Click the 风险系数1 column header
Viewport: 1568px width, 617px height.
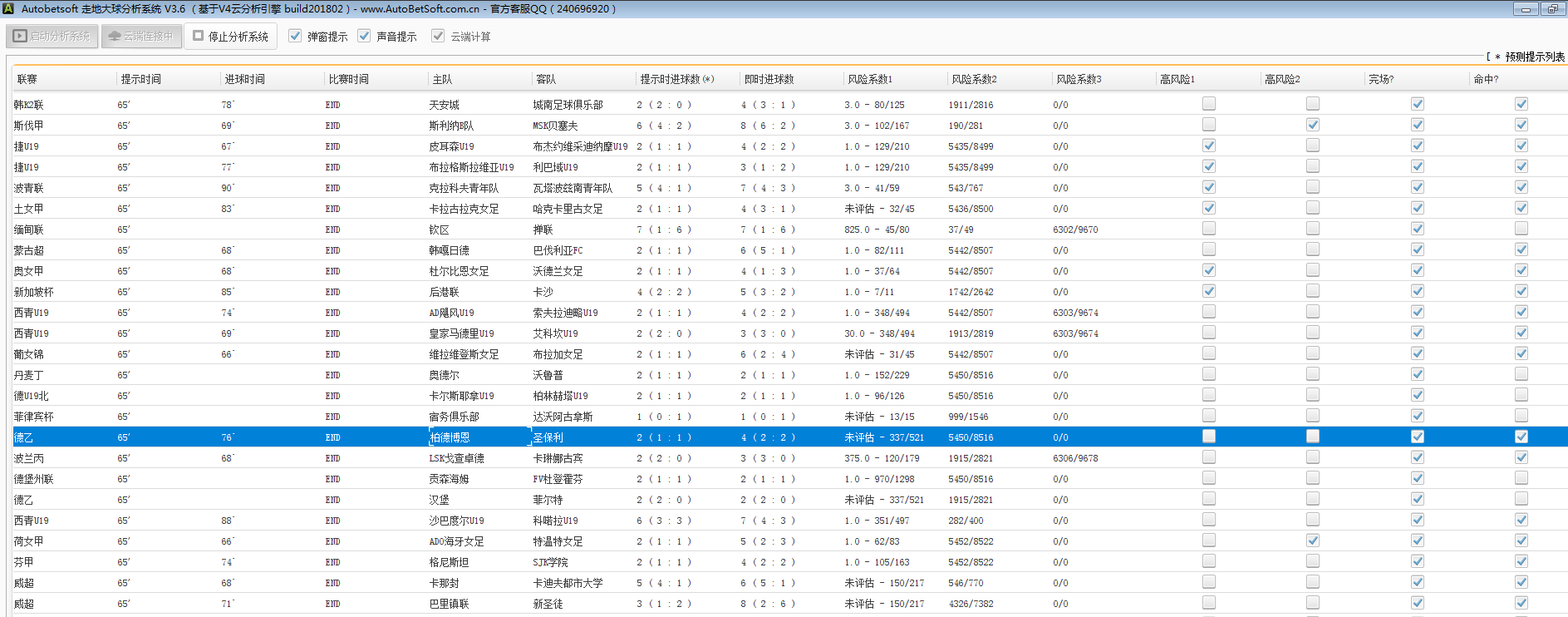point(869,79)
